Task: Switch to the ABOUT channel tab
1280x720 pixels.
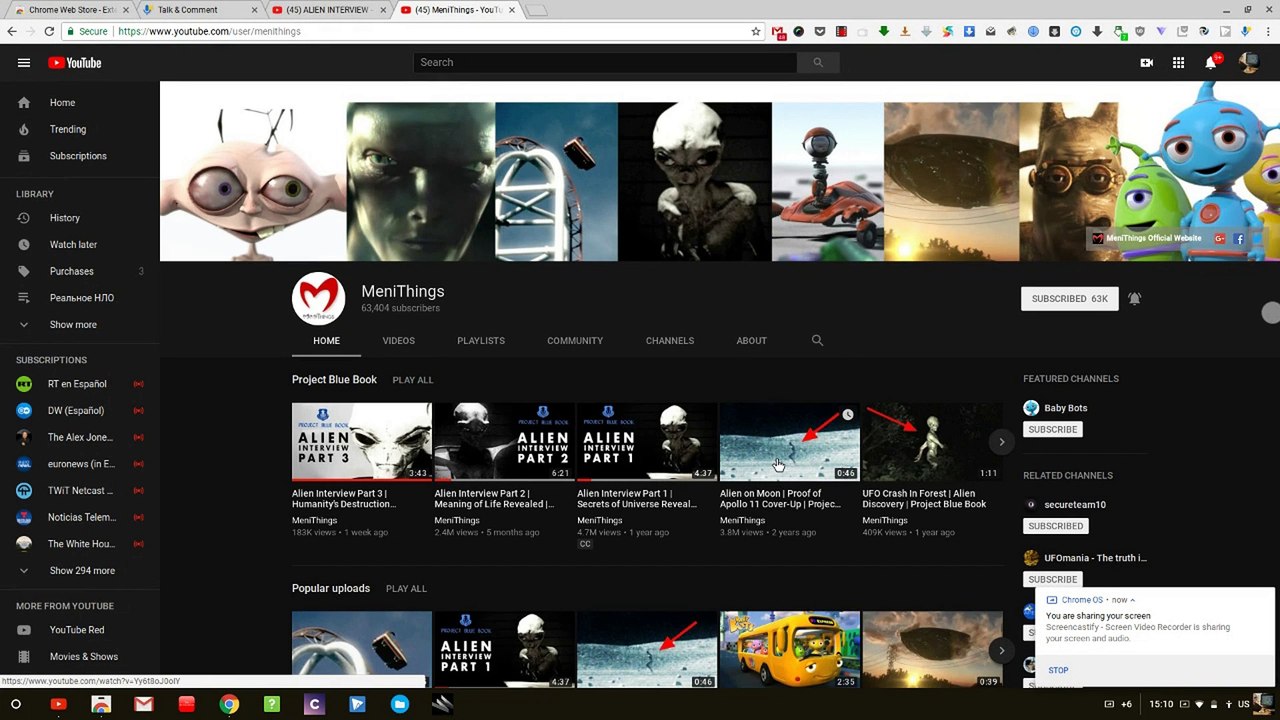Action: (x=752, y=341)
